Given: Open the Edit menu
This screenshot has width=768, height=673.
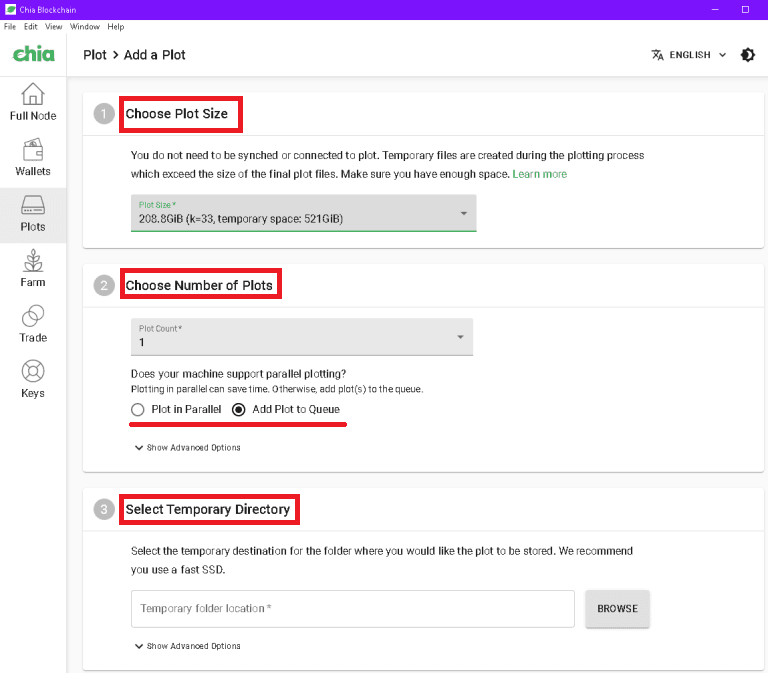Looking at the screenshot, I should click(31, 26).
